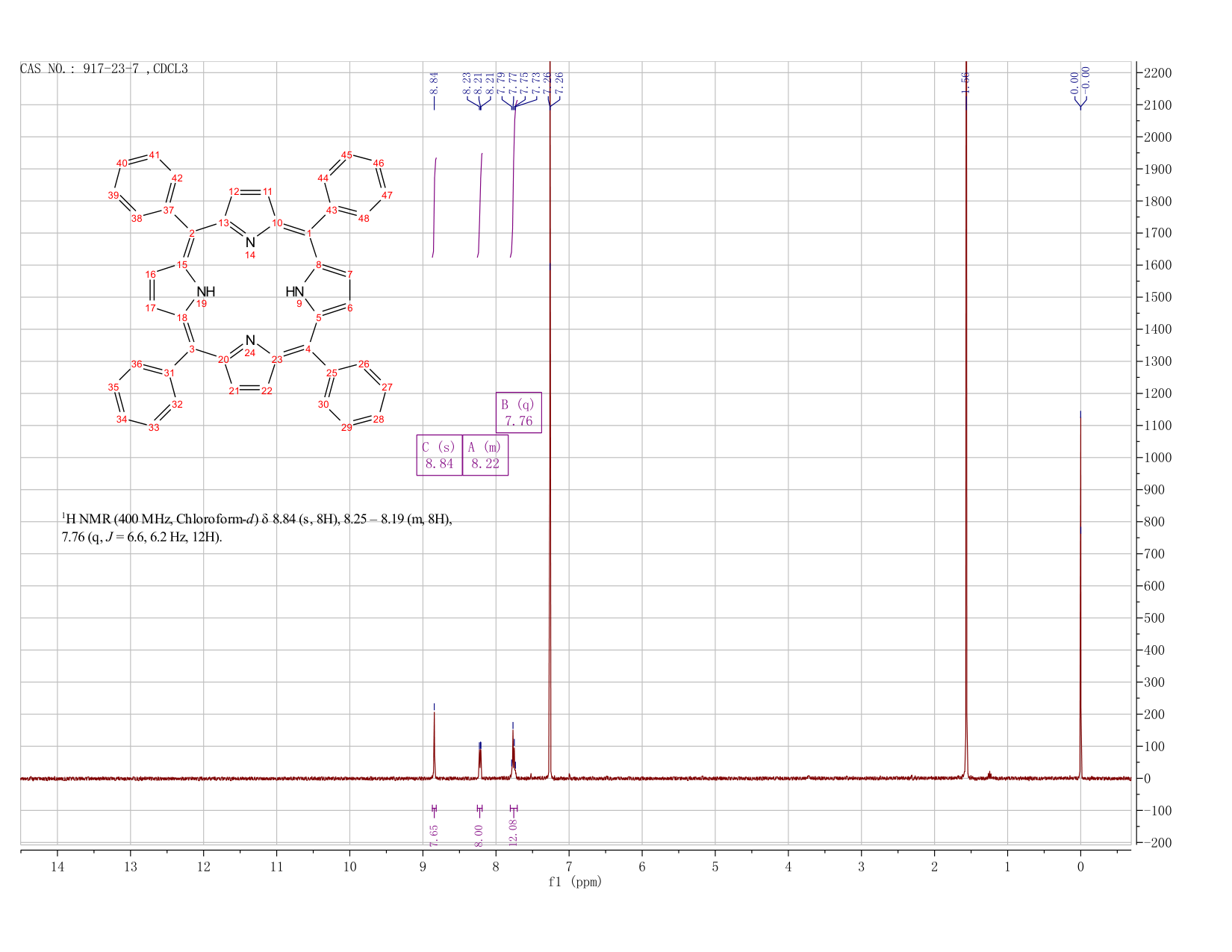
Task: Click atom label 28 on lower-right phenyl ring
Action: (x=379, y=420)
